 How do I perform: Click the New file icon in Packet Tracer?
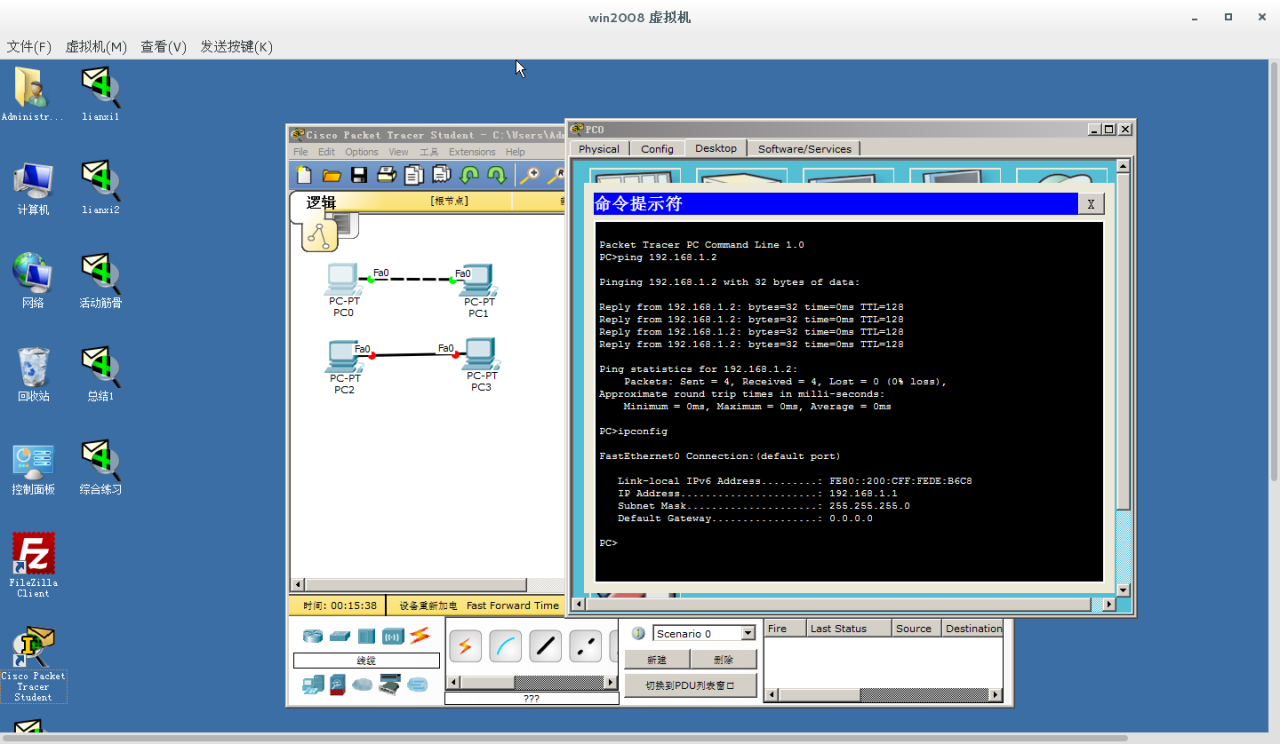304,176
